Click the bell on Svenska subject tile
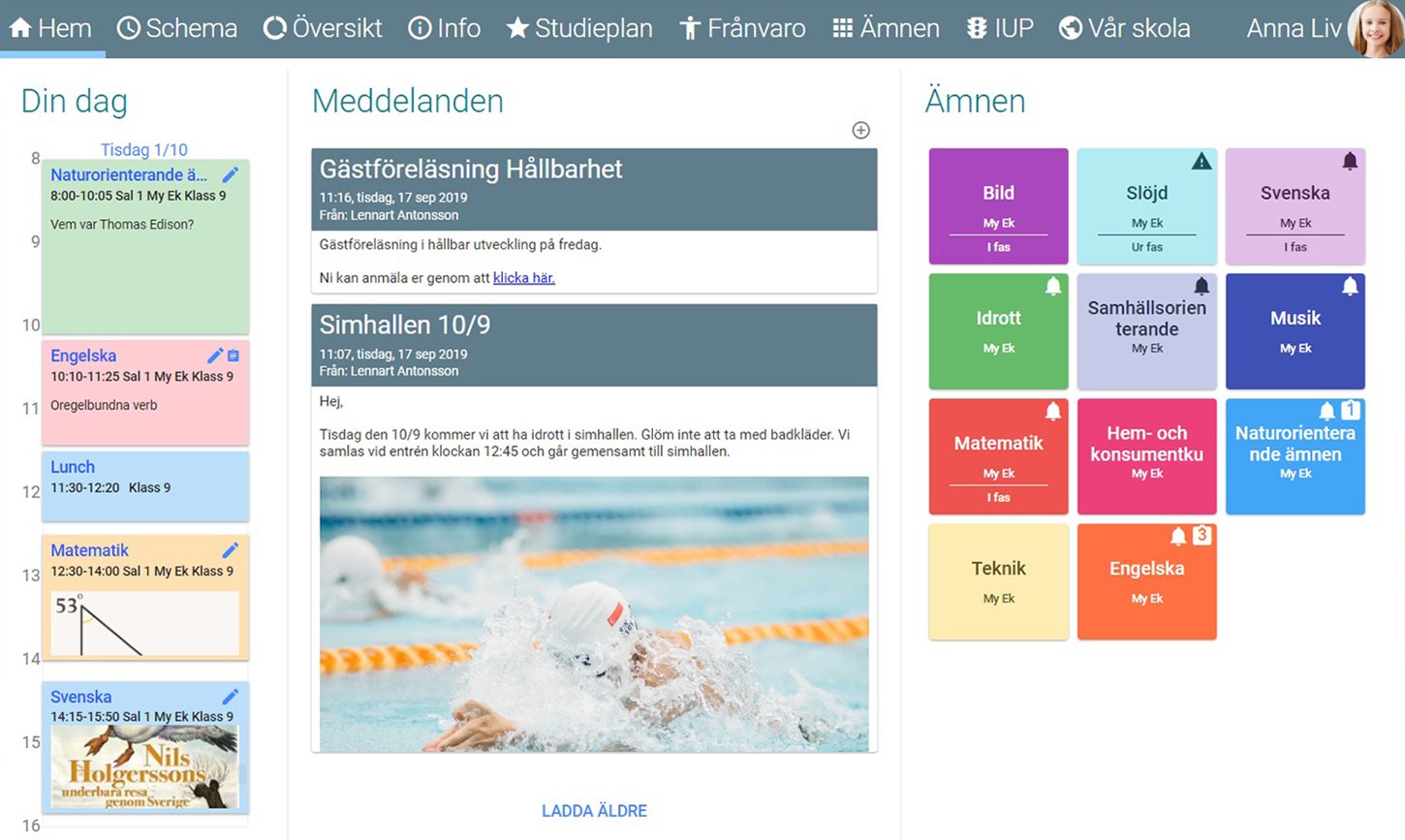Image resolution: width=1405 pixels, height=840 pixels. pos(1350,161)
